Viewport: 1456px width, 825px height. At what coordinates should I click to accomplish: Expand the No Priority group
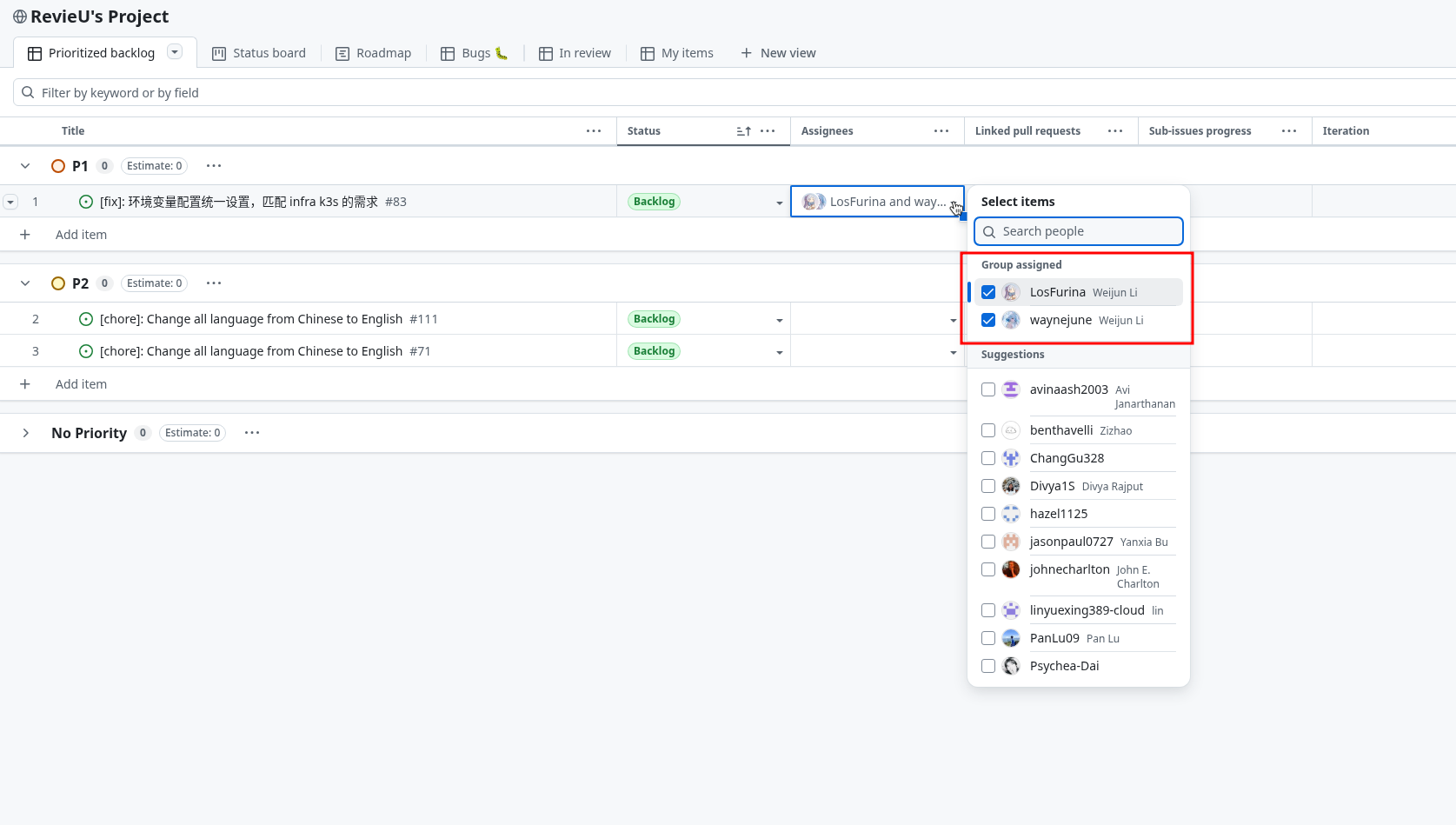25,432
